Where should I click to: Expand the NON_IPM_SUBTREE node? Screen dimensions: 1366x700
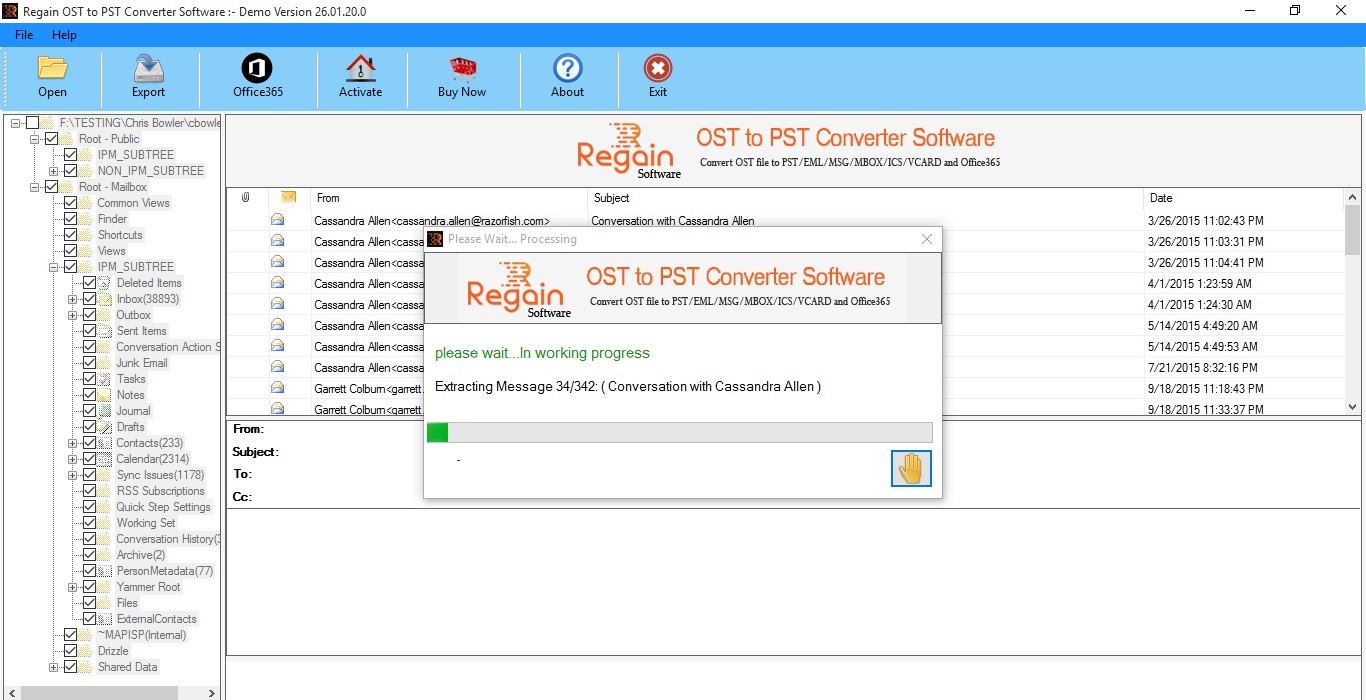(x=54, y=171)
